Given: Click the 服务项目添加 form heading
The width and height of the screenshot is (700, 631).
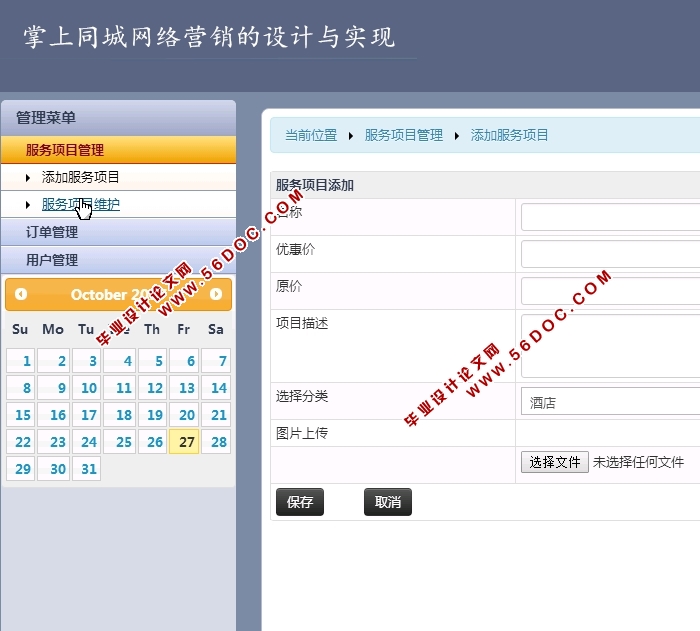Looking at the screenshot, I should pos(315,185).
